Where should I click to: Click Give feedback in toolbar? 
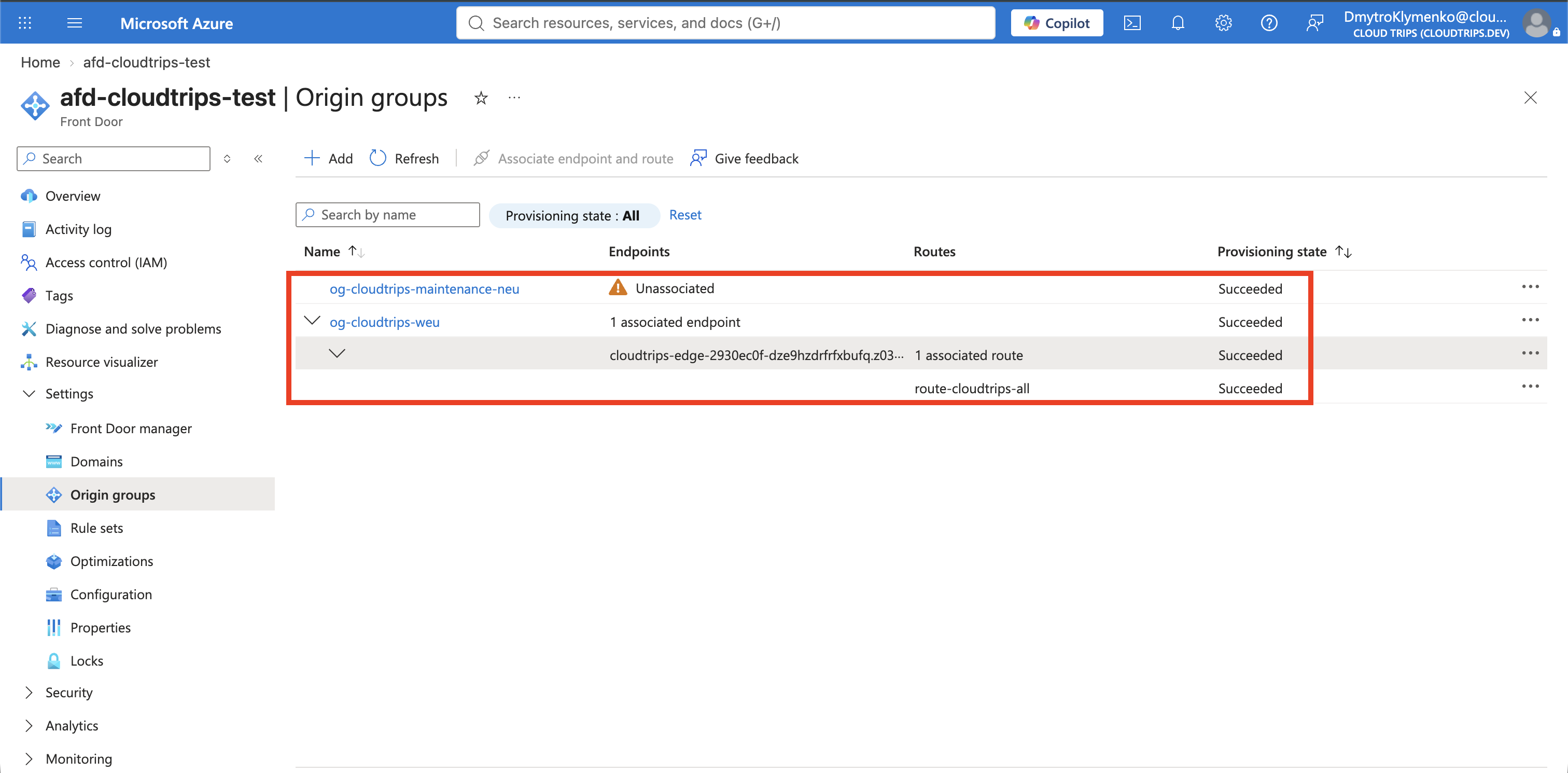point(745,158)
